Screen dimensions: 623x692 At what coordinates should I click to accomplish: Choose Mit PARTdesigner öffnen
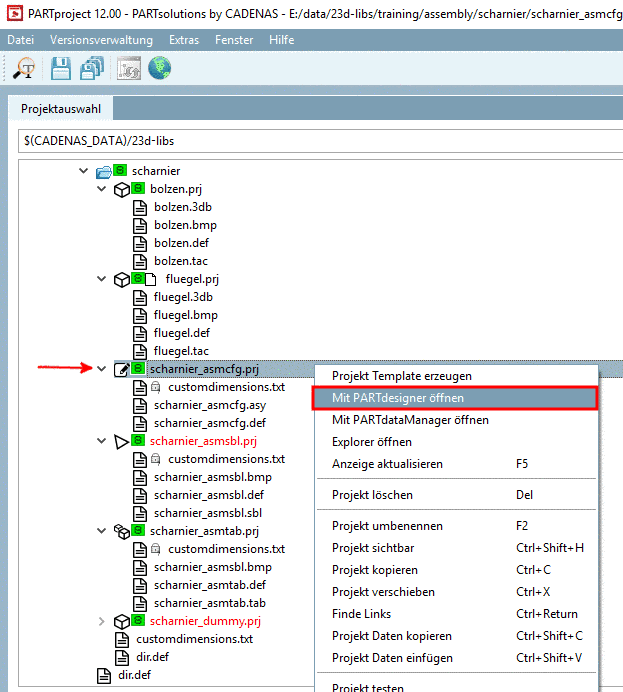(x=455, y=398)
